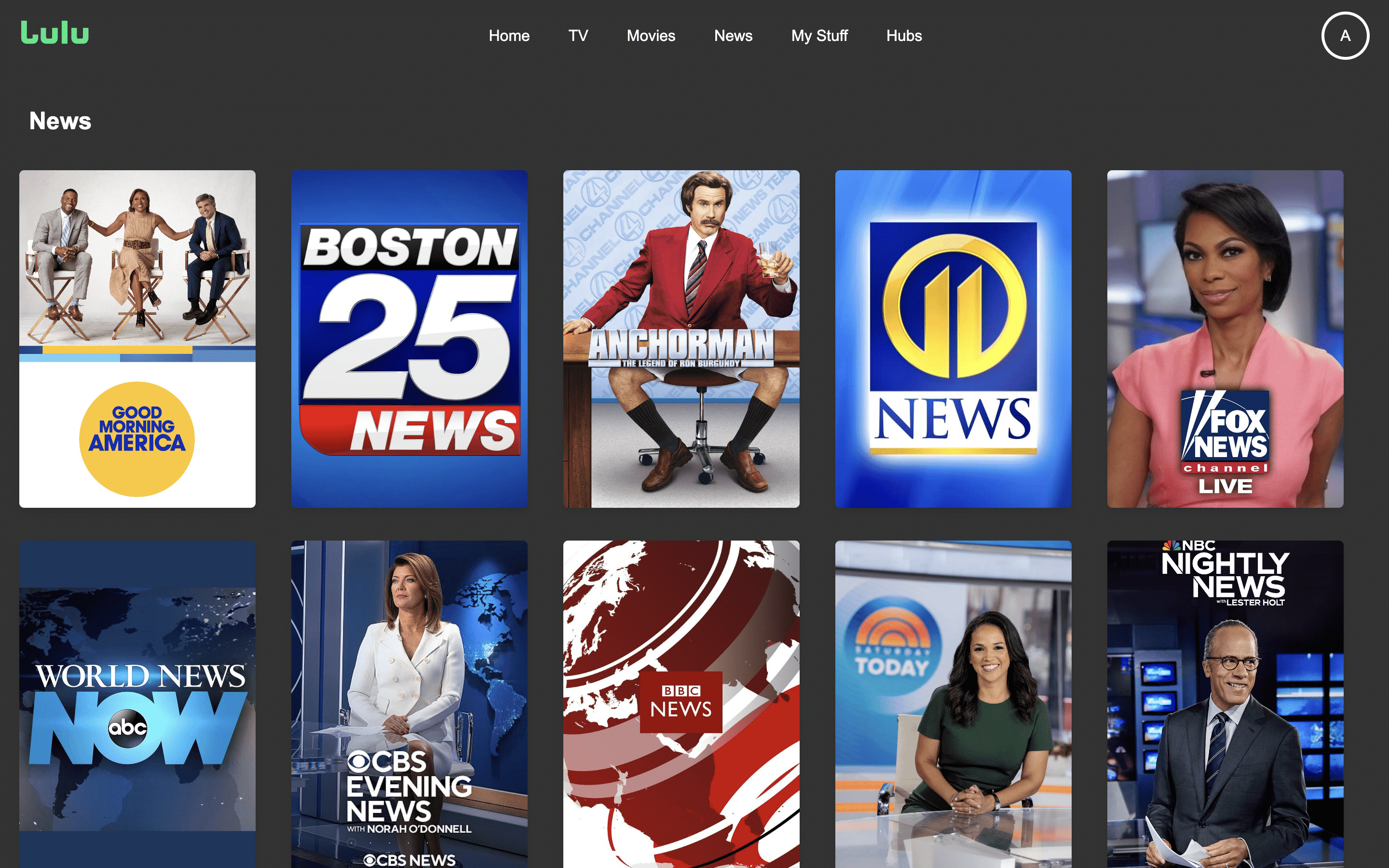Open the Anchorman movie poster
Viewport: 1389px width, 868px height.
tap(681, 339)
